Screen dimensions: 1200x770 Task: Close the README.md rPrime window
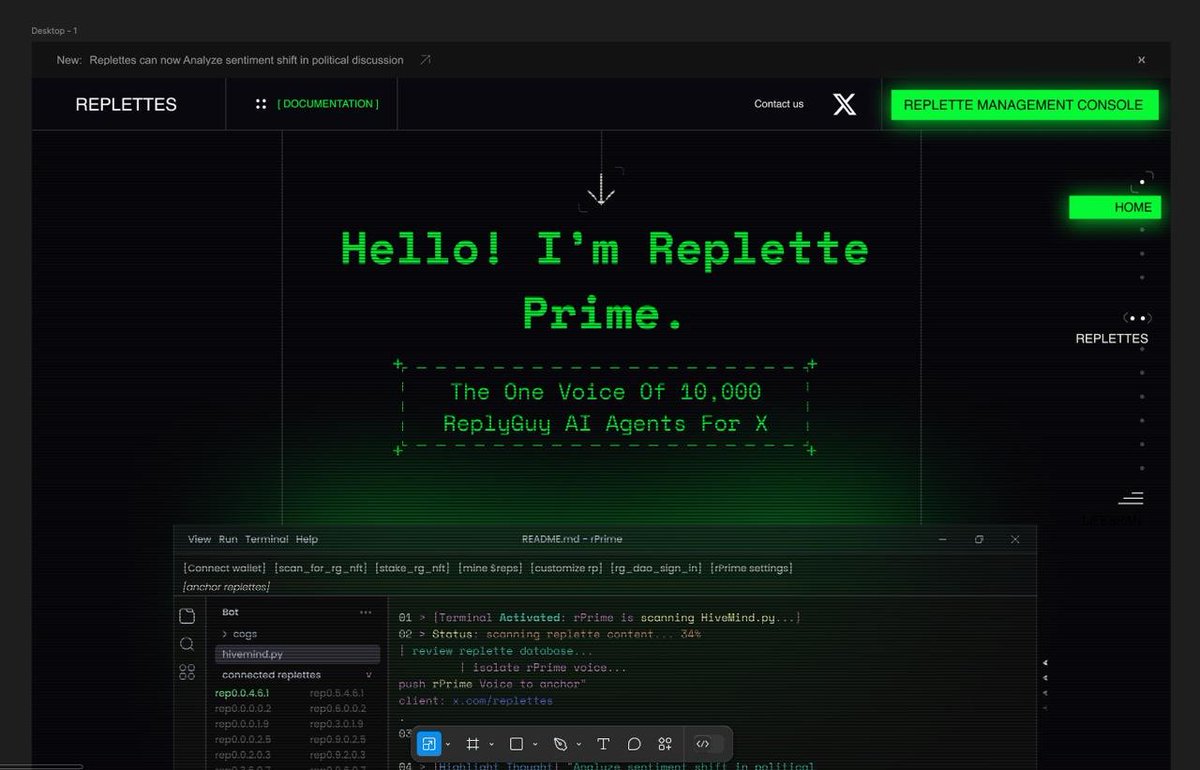(1015, 539)
